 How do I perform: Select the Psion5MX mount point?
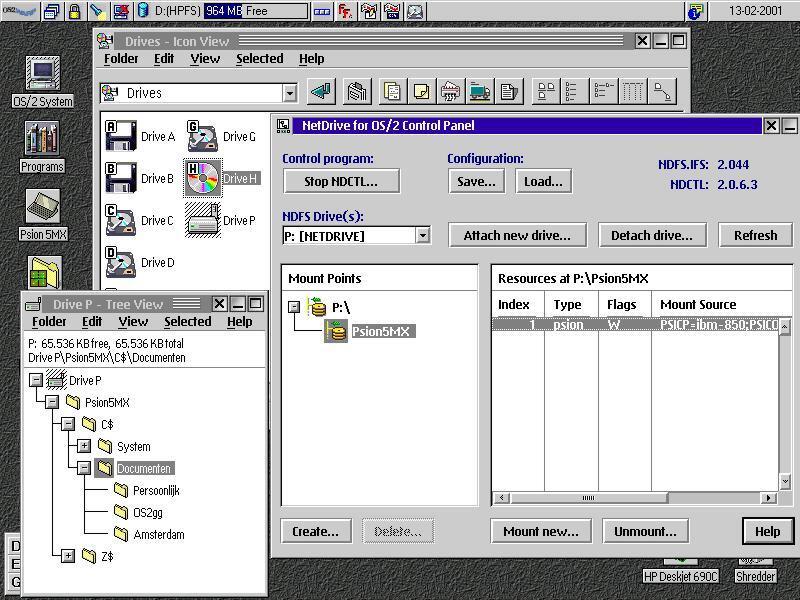pyautogui.click(x=381, y=331)
